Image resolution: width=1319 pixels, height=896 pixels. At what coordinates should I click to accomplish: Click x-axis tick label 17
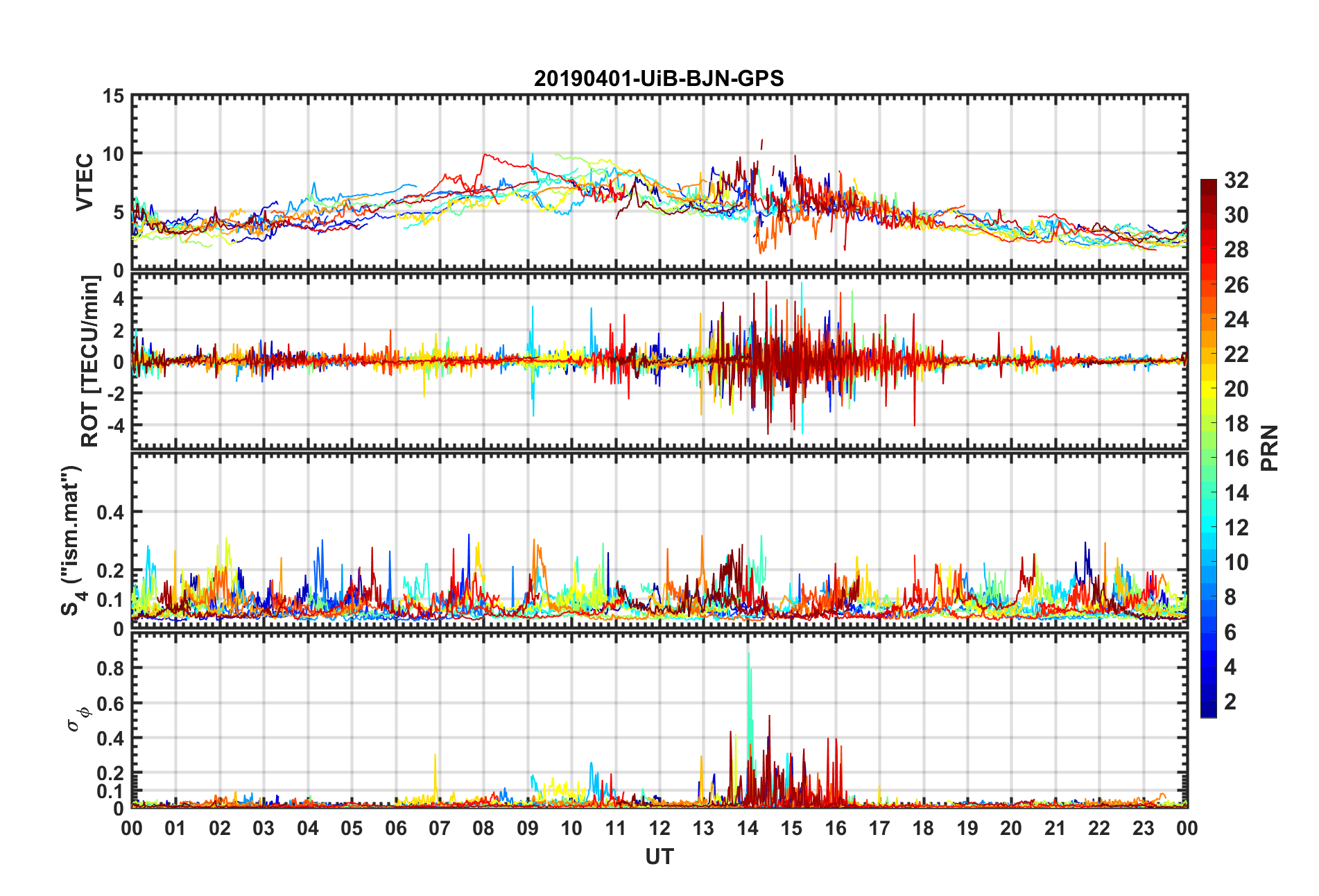[x=879, y=828]
